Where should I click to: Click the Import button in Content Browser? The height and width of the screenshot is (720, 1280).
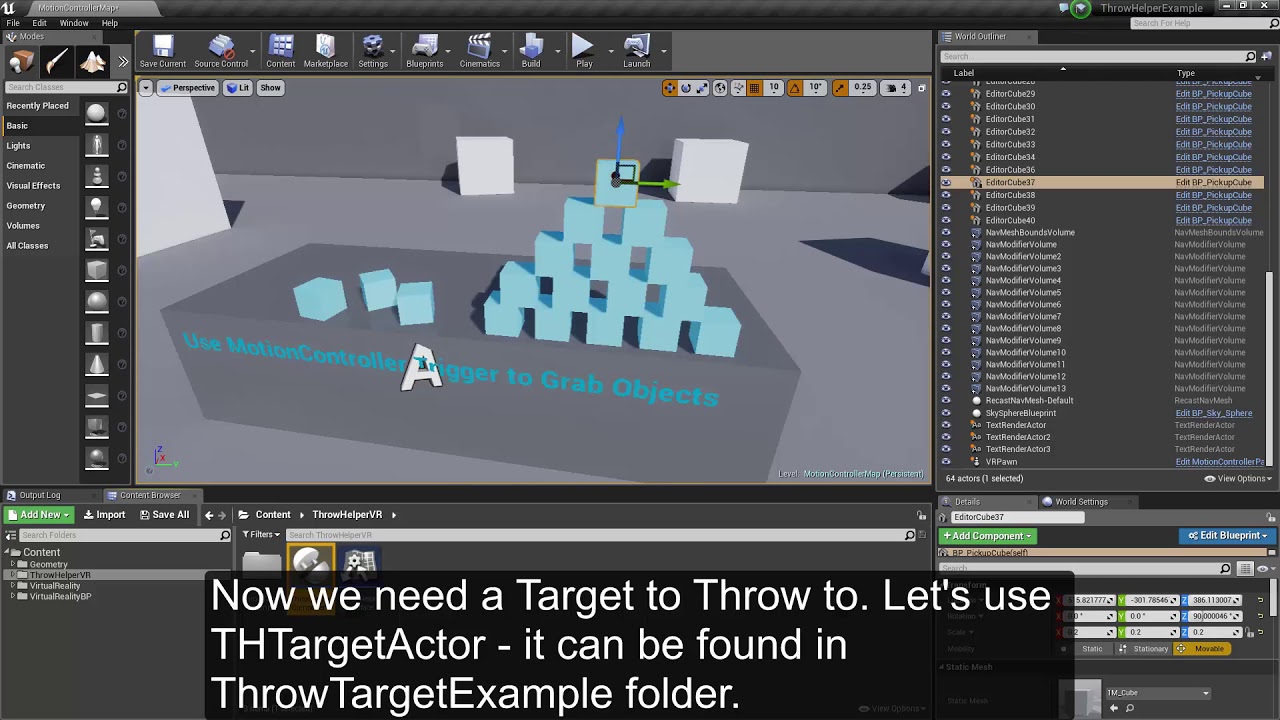(104, 515)
